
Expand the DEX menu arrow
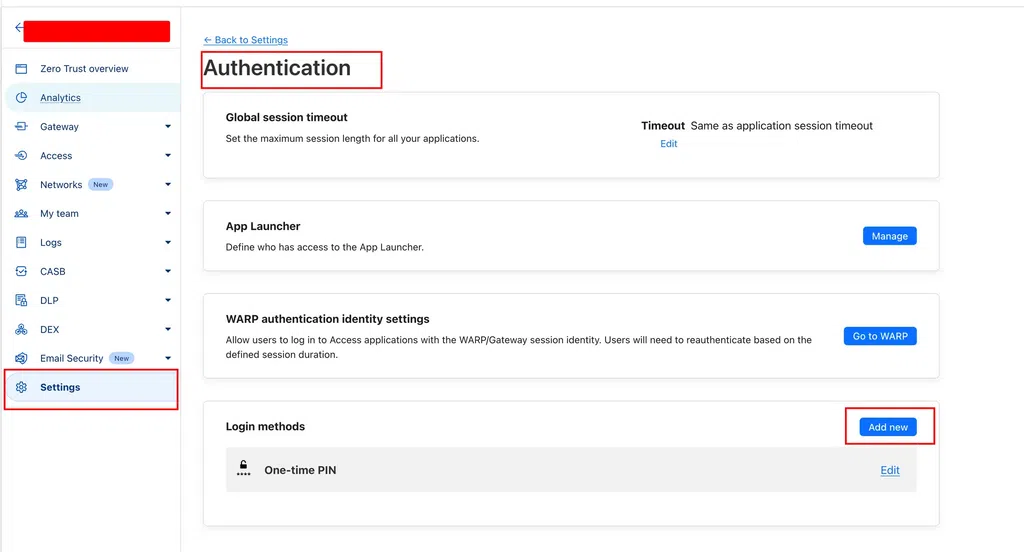(x=168, y=329)
